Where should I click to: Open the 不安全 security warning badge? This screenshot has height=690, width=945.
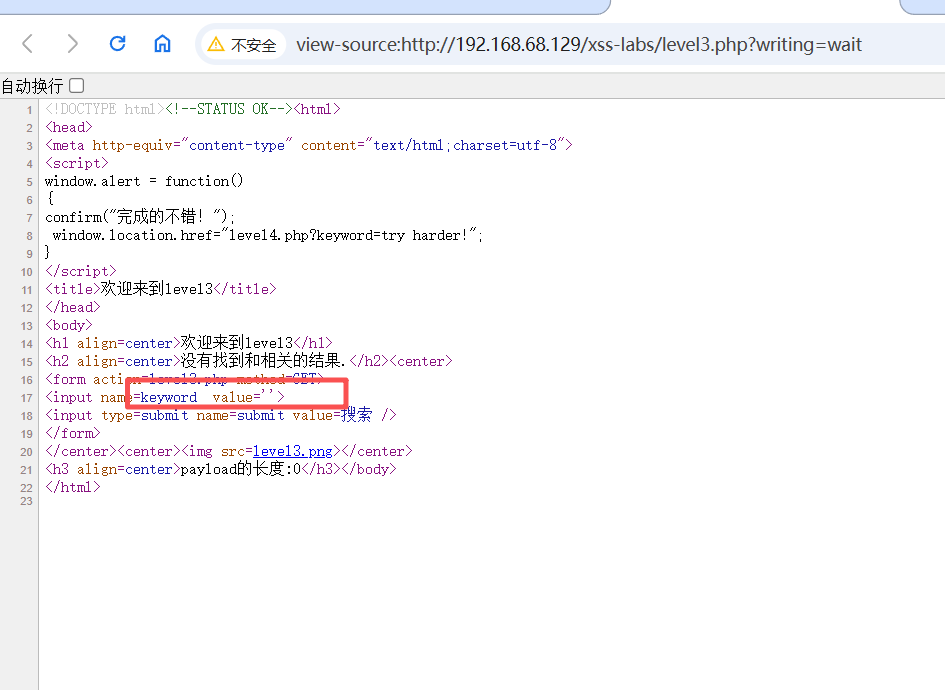click(x=242, y=45)
